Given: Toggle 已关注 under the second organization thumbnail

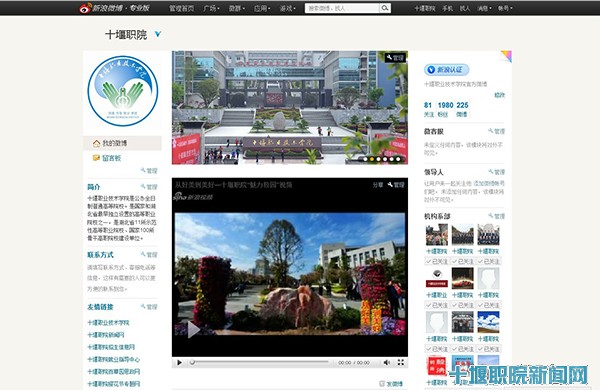Looking at the screenshot, I should coord(462,261).
